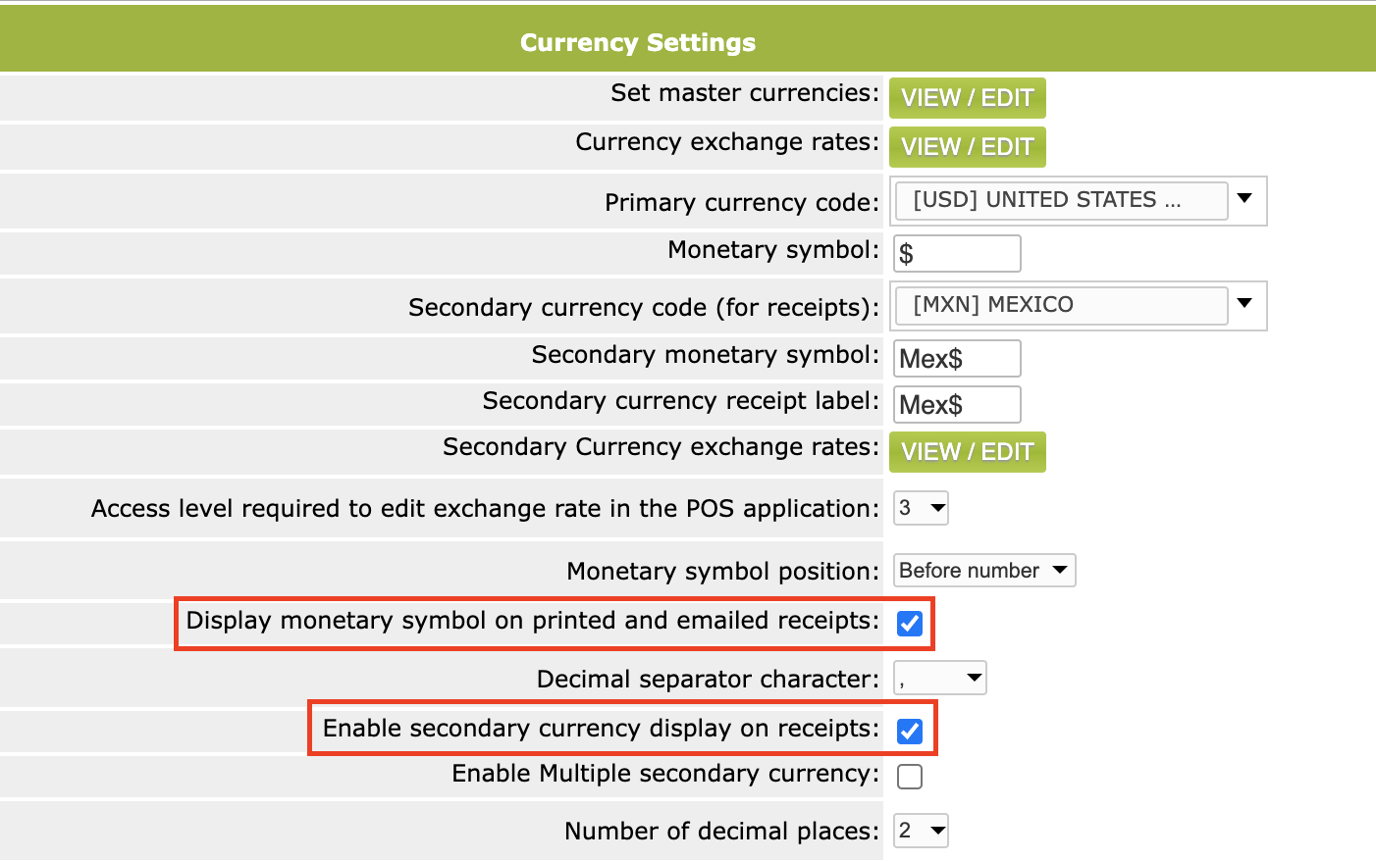Viewport: 1376px width, 861px height.
Task: Disable secondary currency display on receipts
Action: [908, 730]
